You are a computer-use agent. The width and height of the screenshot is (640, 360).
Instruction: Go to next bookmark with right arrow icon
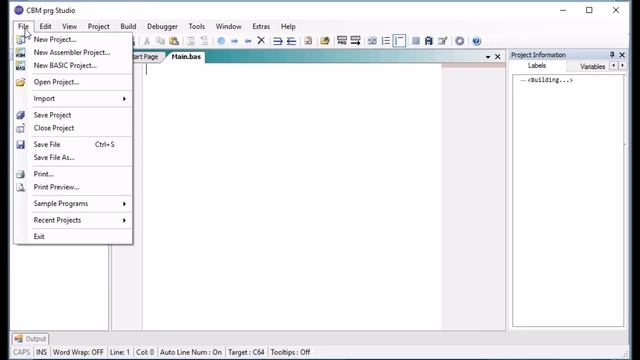(234, 41)
